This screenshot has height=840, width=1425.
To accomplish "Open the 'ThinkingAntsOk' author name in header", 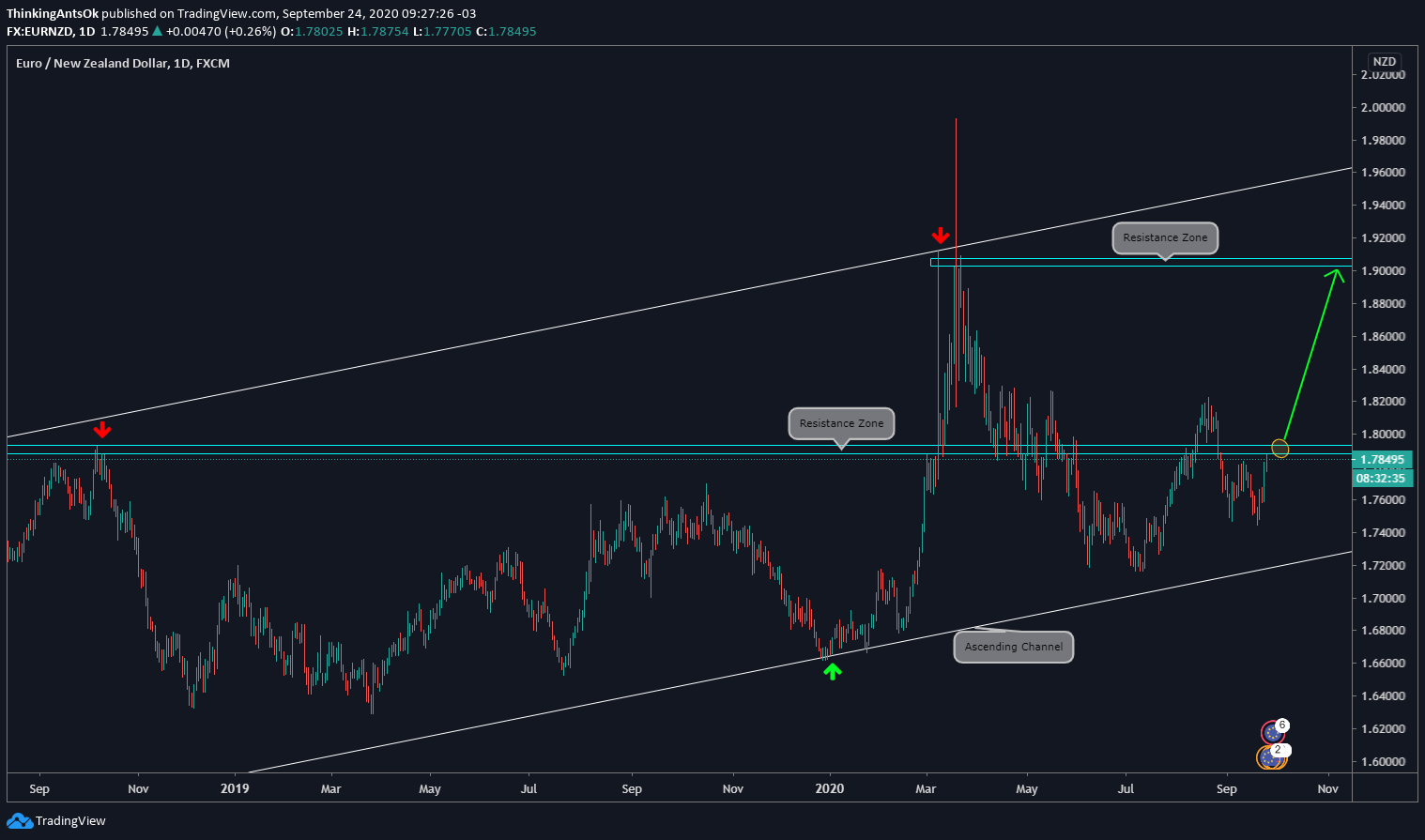I will click(x=53, y=14).
